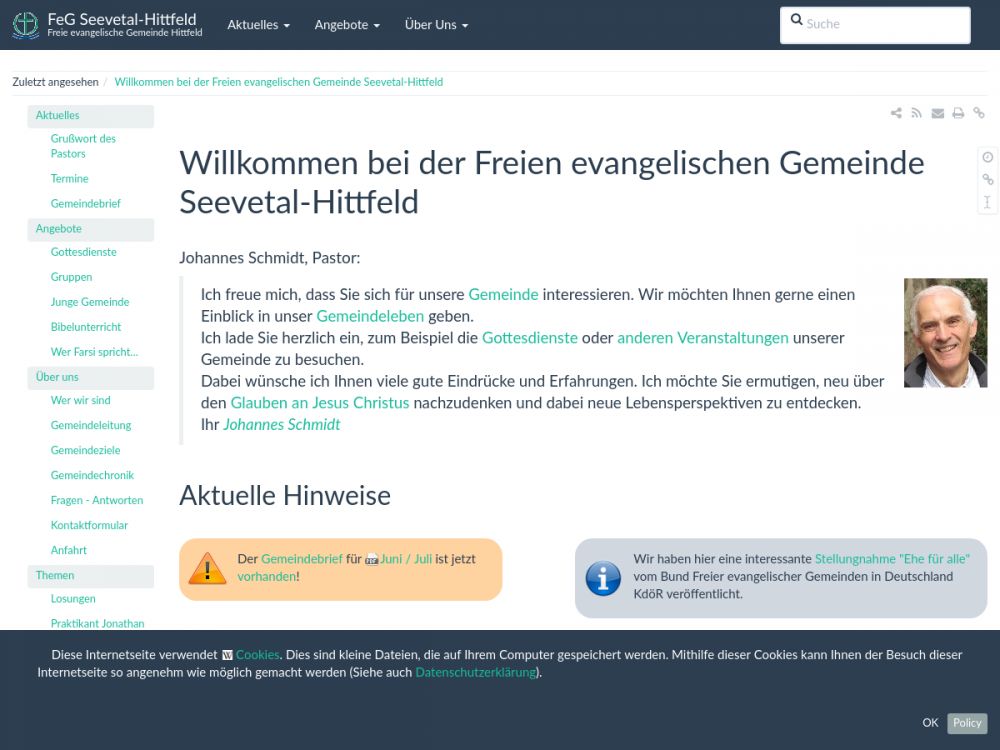Viewport: 1000px width, 750px height.
Task: Click the FeG cross logo icon
Action: click(26, 25)
